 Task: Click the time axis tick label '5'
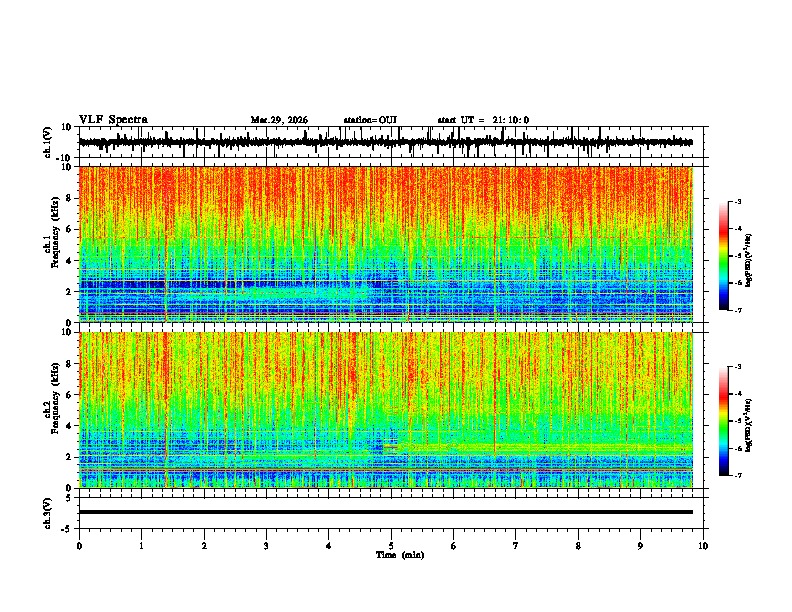(391, 546)
